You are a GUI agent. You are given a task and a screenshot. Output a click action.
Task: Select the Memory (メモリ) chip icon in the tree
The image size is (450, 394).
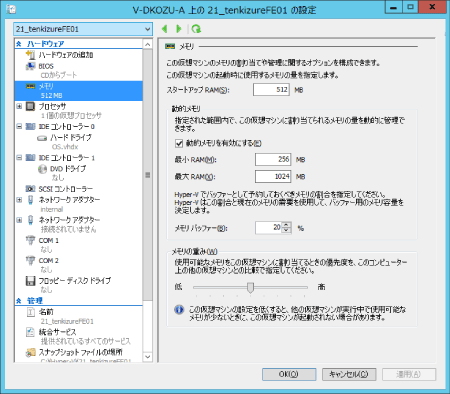coord(30,86)
